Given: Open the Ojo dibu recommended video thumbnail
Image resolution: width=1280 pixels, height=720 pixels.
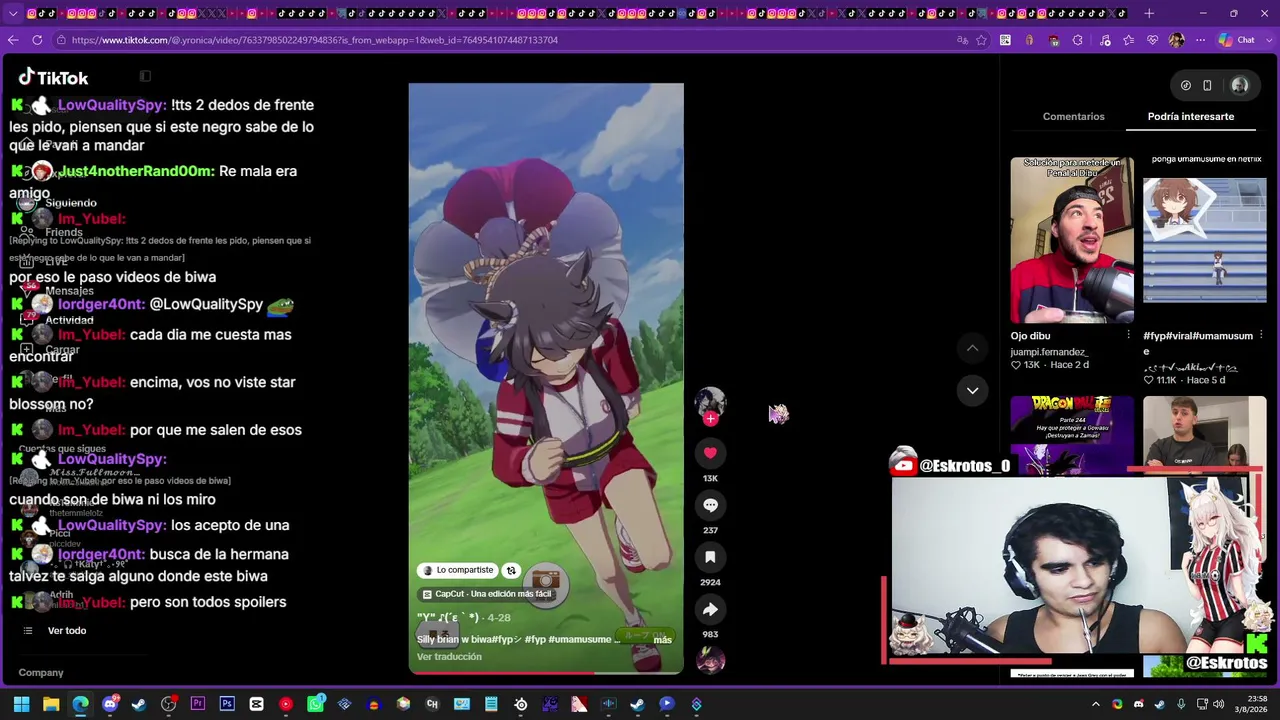Looking at the screenshot, I should 1072,240.
